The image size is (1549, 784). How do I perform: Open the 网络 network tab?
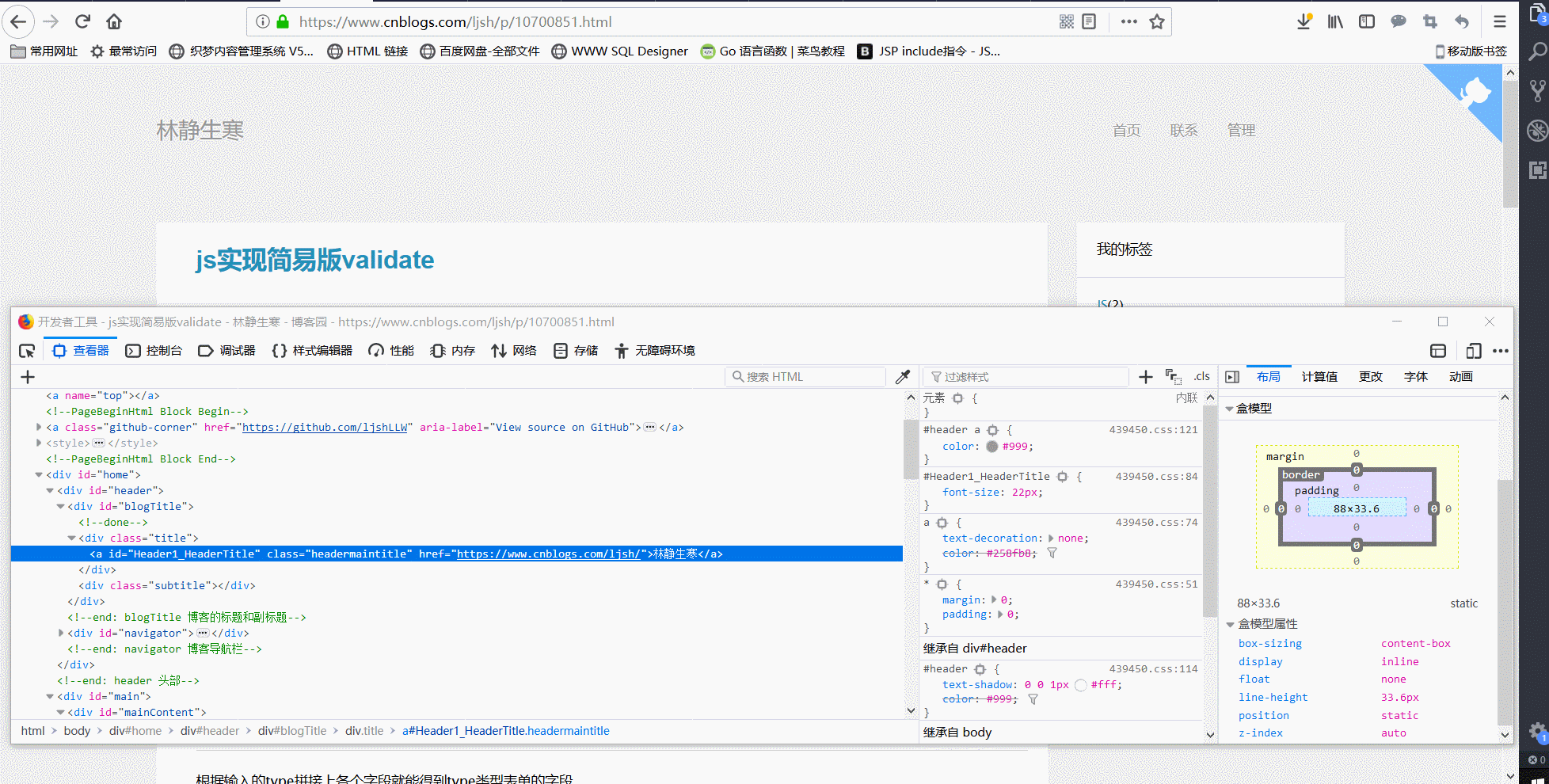(514, 351)
